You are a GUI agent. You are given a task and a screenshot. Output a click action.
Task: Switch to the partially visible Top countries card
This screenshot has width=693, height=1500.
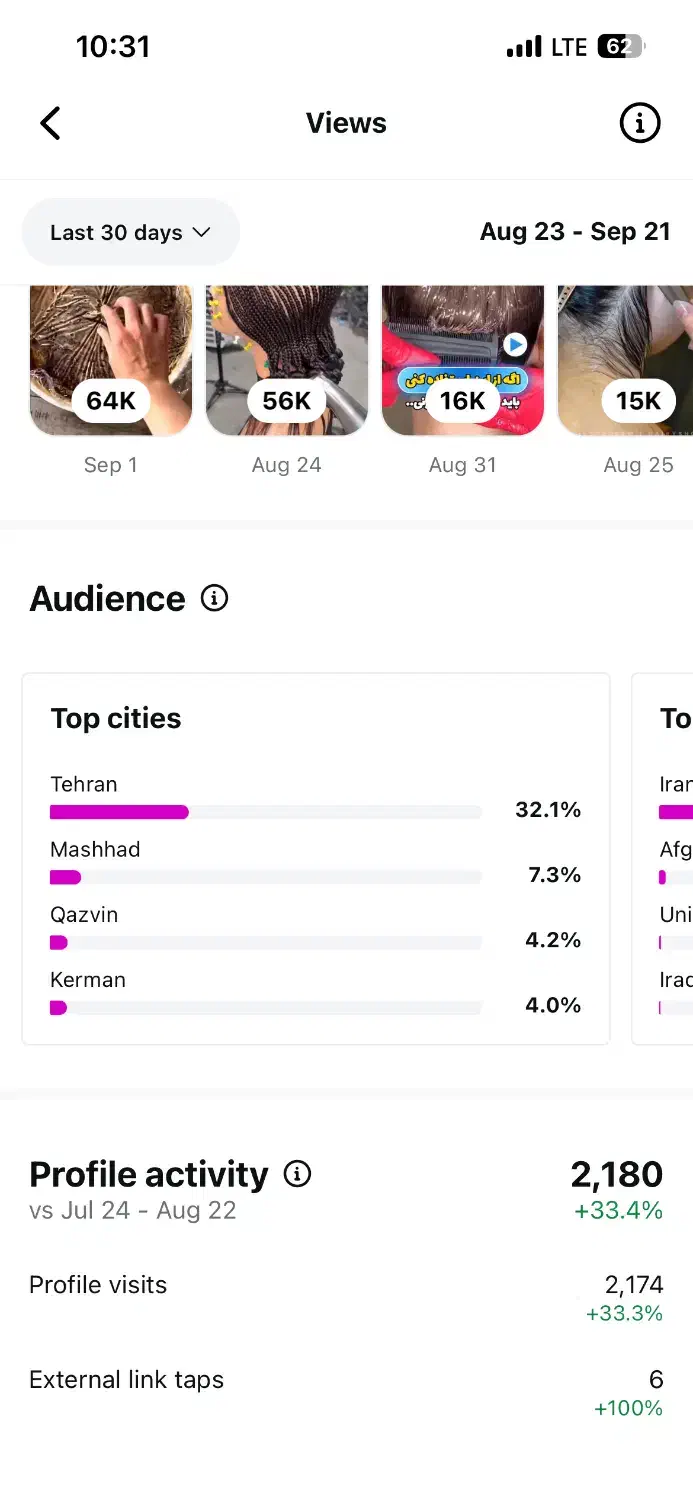click(665, 860)
